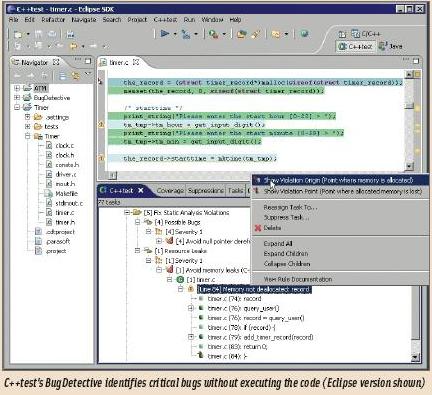Close the C++test view tab
The width and height of the screenshot is (432, 395).
pyautogui.click(x=141, y=190)
